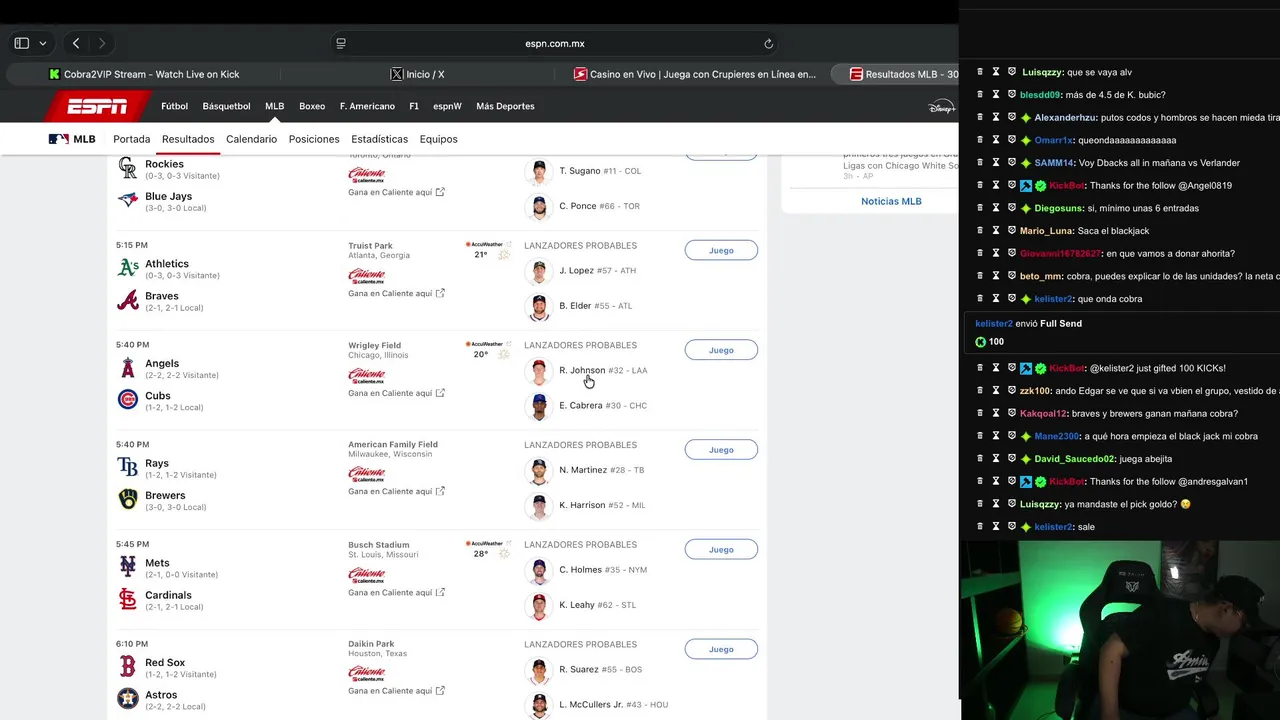The height and width of the screenshot is (720, 1280).
Task: Click the Angels team logo
Action: pos(128,368)
